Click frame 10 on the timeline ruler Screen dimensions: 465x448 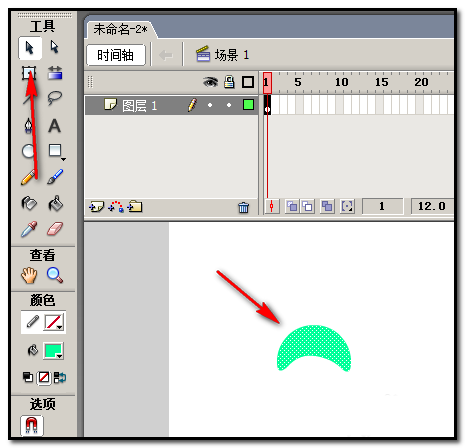pyautogui.click(x=342, y=82)
